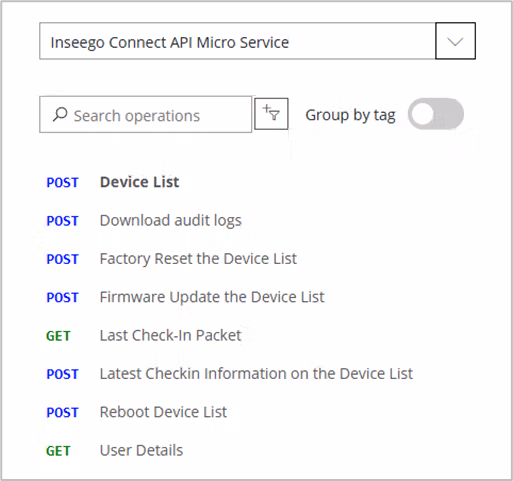This screenshot has height=481, width=513.
Task: Click the POST badge beside Device List
Action: coord(62,182)
